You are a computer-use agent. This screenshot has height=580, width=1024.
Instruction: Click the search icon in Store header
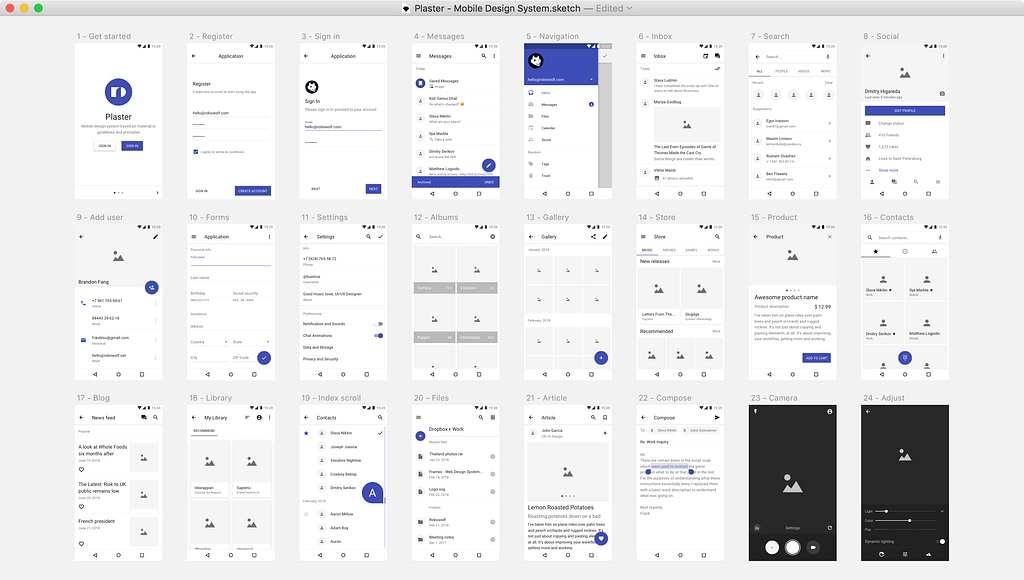pyautogui.click(x=717, y=236)
